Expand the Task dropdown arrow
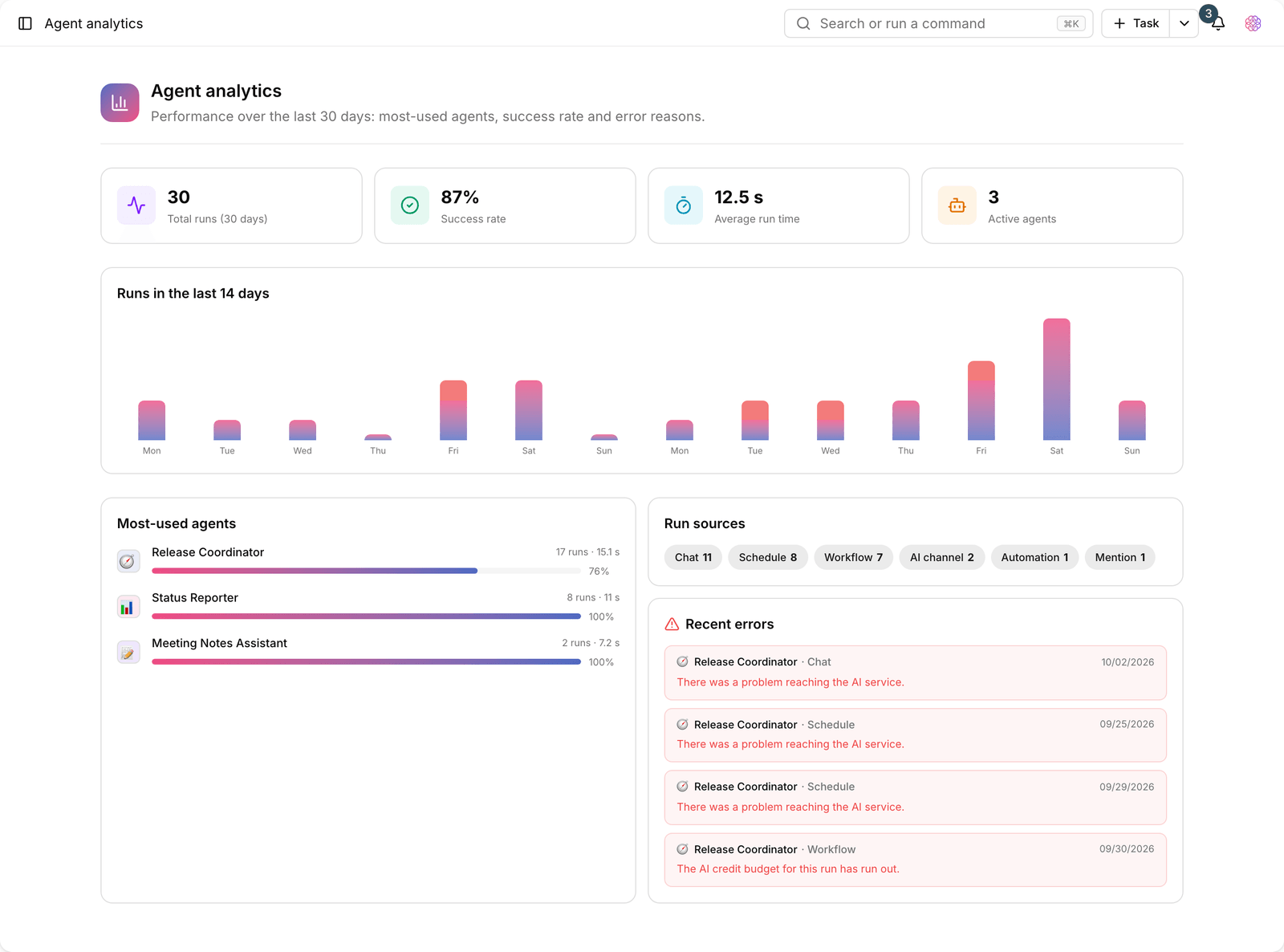Viewport: 1284px width, 952px height. coord(1184,23)
